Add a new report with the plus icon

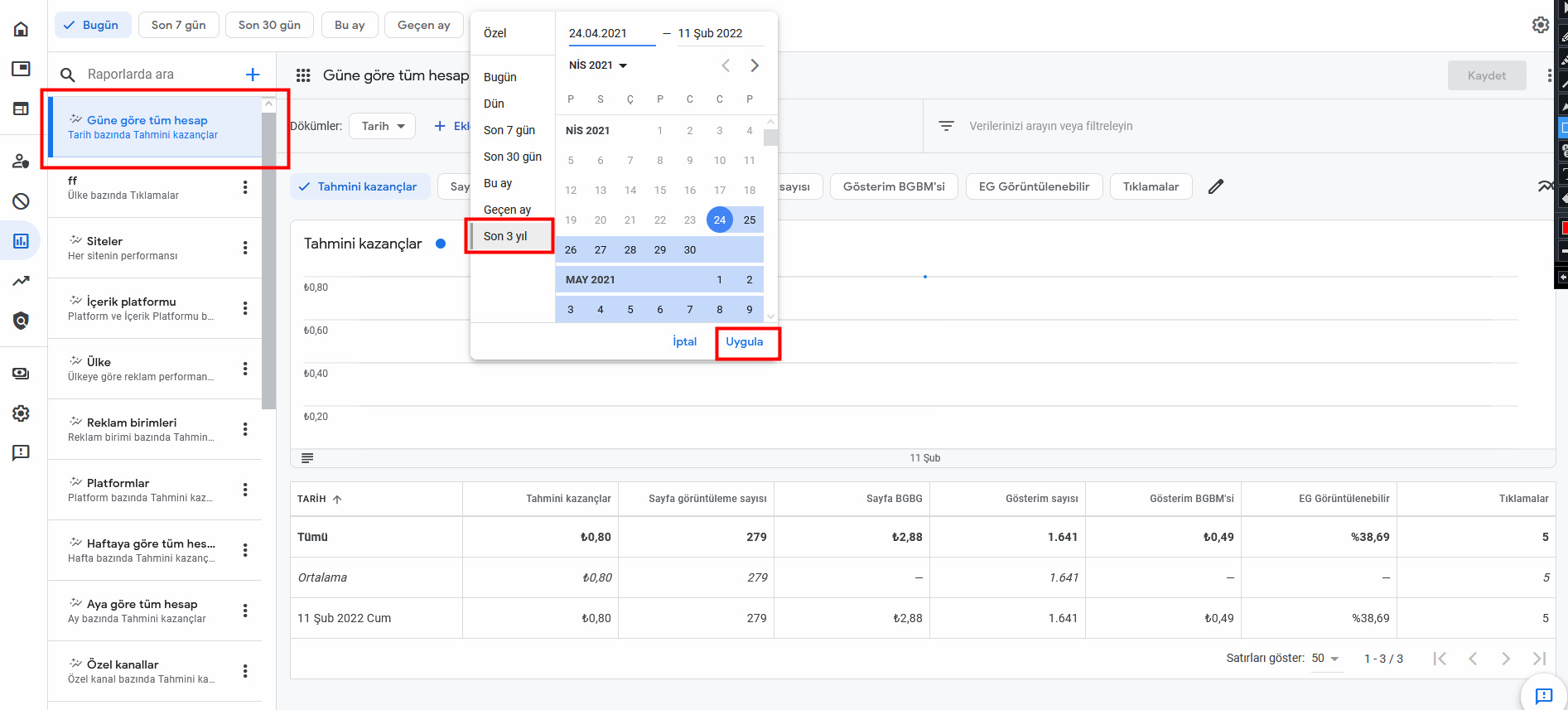(253, 75)
